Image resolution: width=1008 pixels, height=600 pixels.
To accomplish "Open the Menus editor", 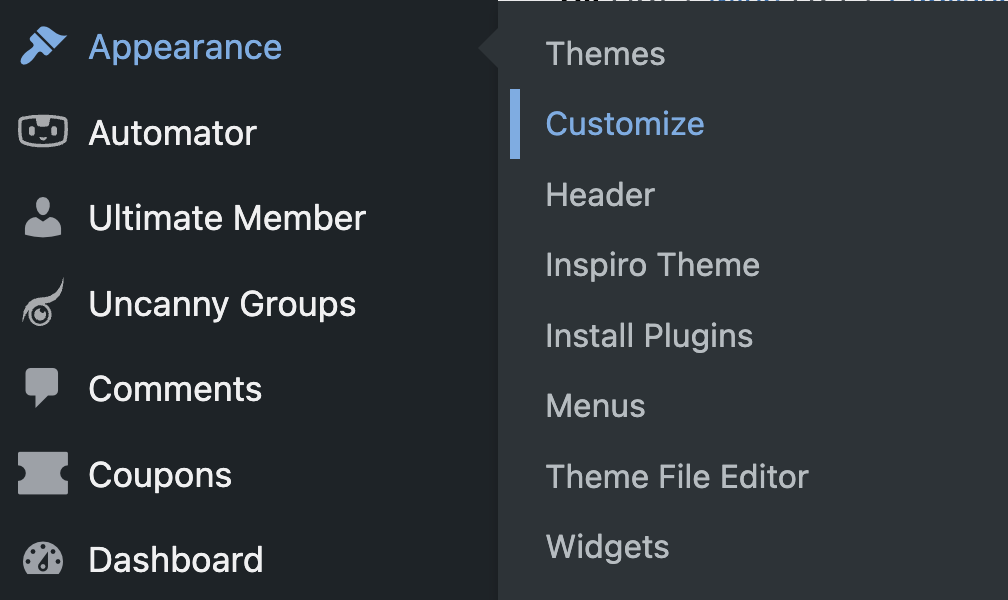I will pyautogui.click(x=595, y=406).
